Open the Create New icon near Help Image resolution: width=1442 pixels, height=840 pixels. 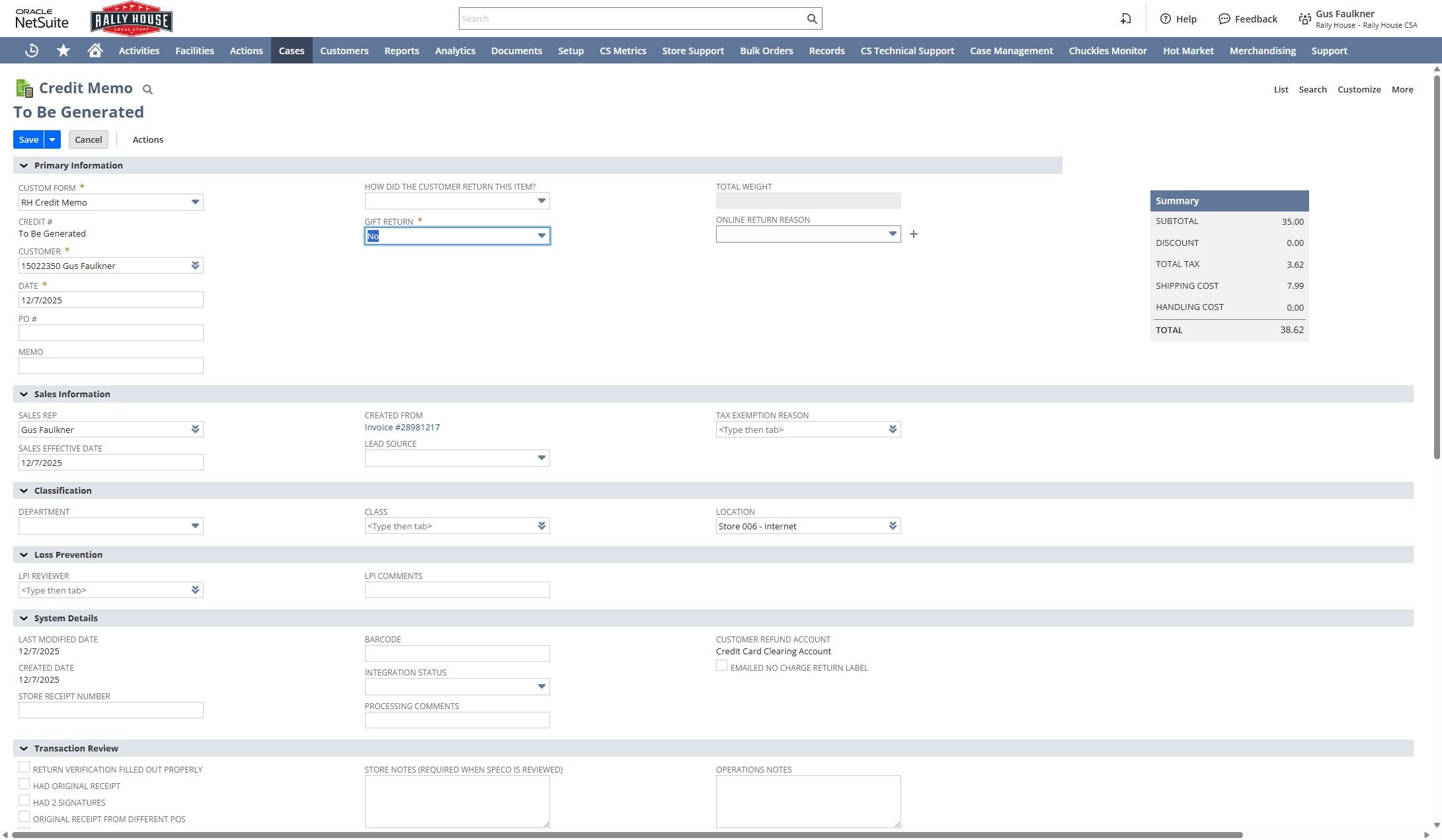coord(1125,19)
